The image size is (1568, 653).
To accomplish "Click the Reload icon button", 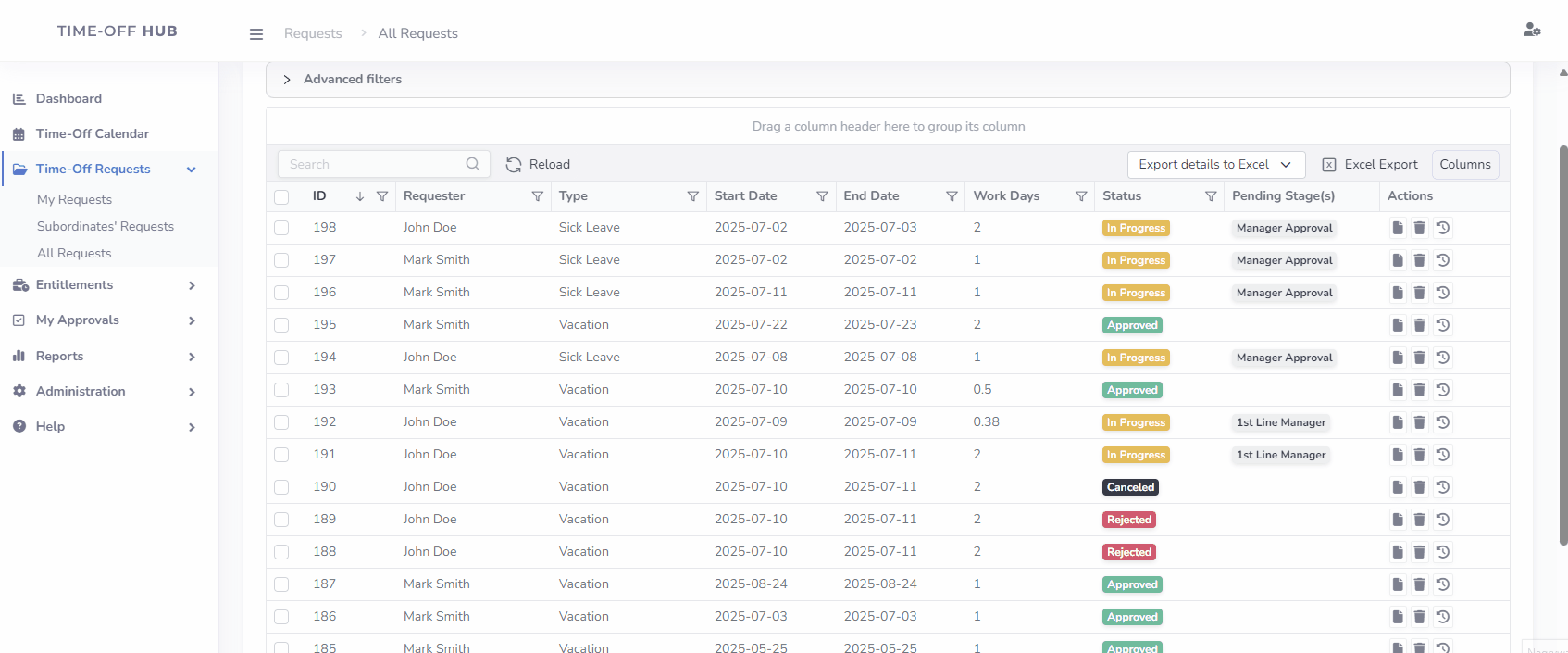I will point(514,165).
